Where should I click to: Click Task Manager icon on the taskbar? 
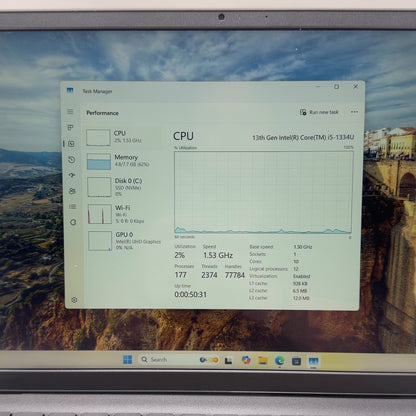point(313,361)
